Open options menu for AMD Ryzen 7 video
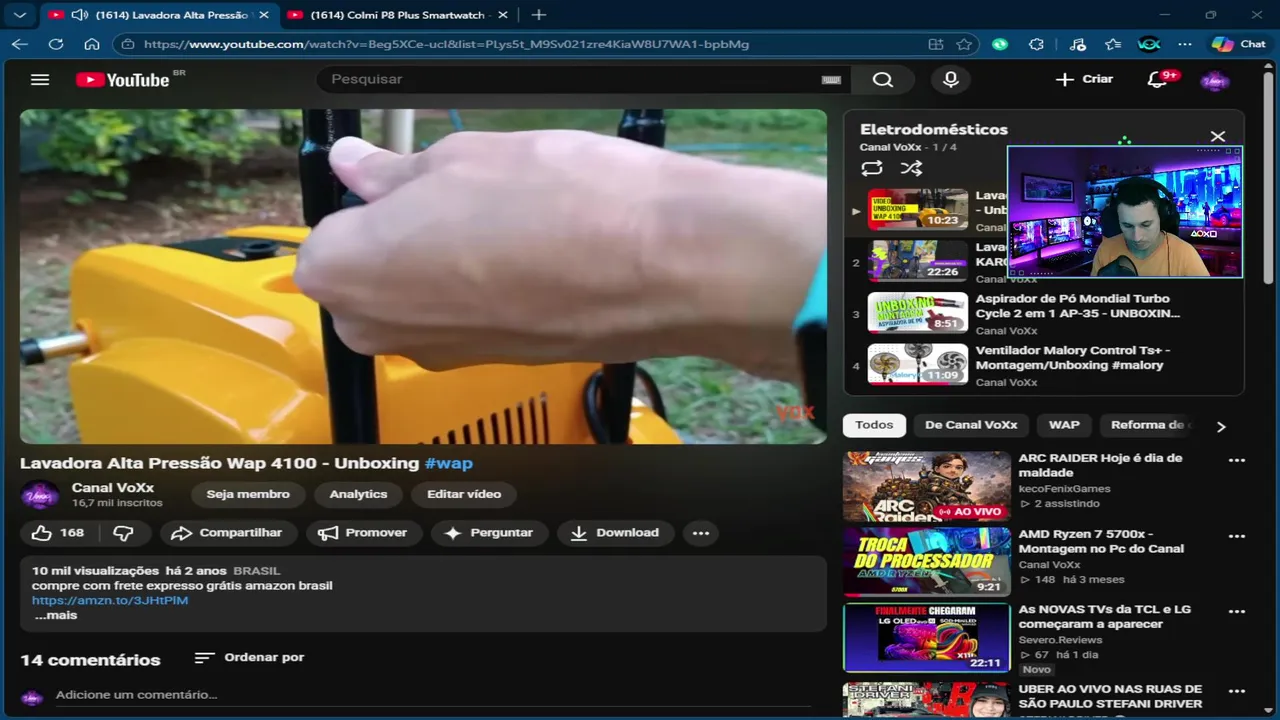 coord(1237,537)
